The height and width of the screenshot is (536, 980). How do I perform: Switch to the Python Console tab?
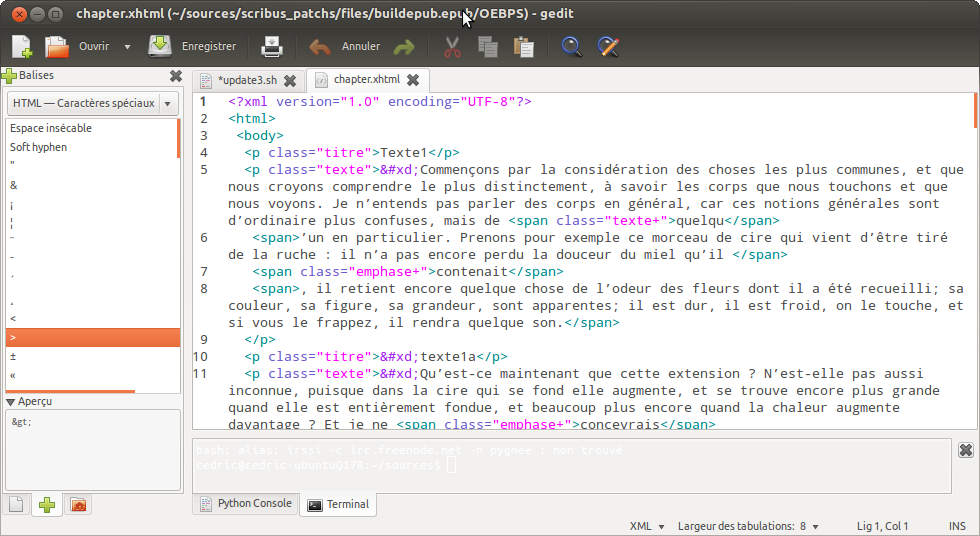point(246,504)
